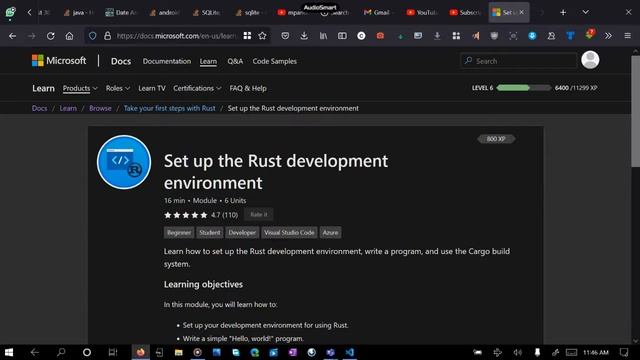Switch to the YouTube tab
Screen dimensions: 640x360
[422, 12]
